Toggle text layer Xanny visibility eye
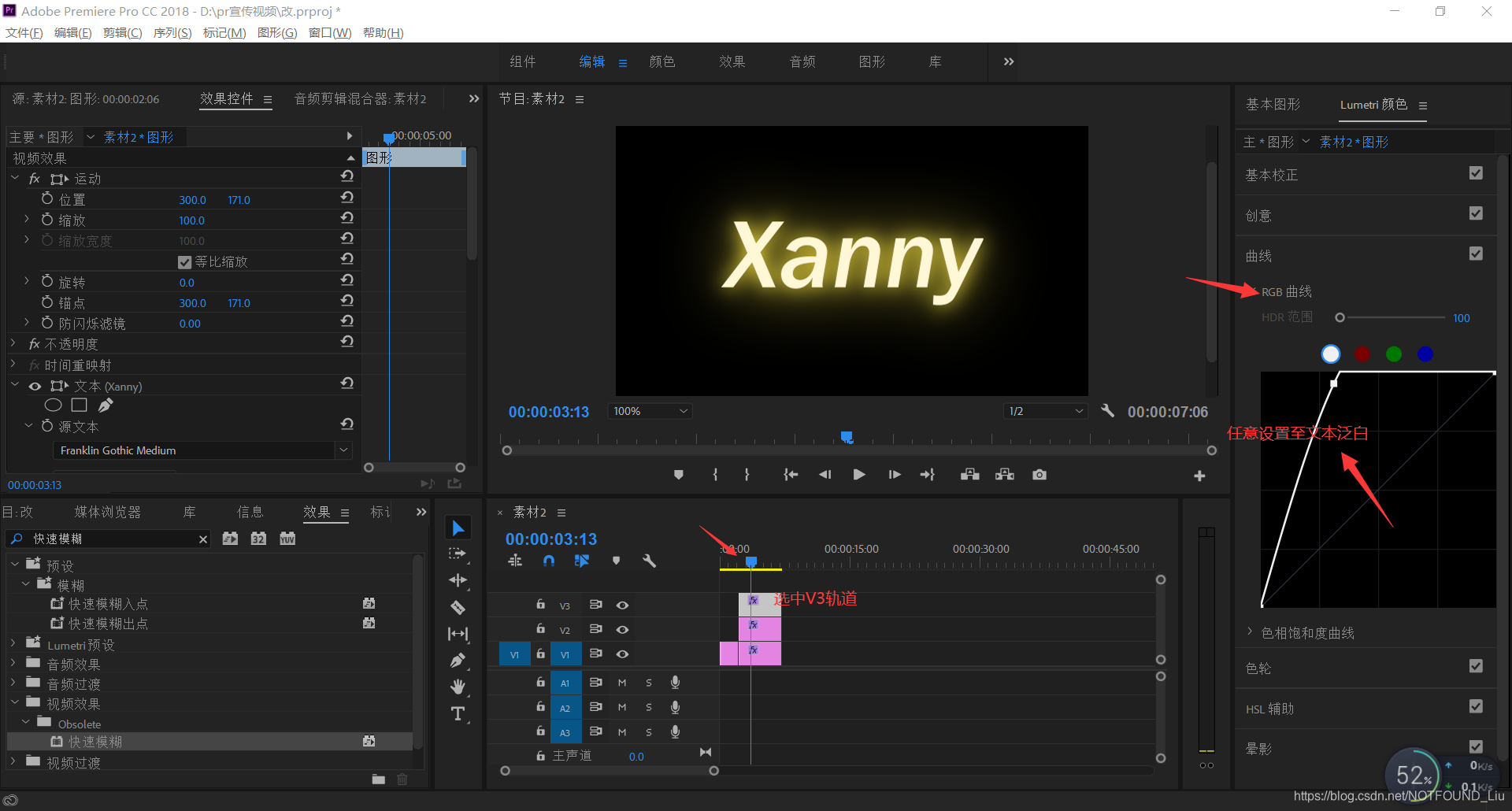The image size is (1512, 811). click(x=35, y=387)
